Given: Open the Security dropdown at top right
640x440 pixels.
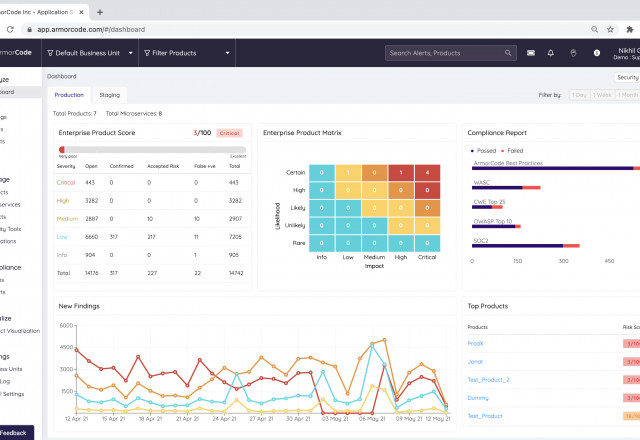Looking at the screenshot, I should [x=627, y=77].
